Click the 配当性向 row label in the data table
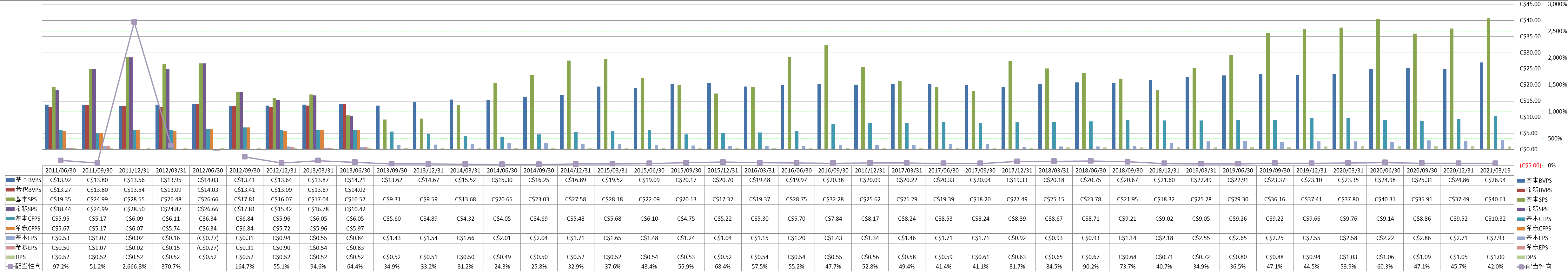 pyautogui.click(x=28, y=267)
